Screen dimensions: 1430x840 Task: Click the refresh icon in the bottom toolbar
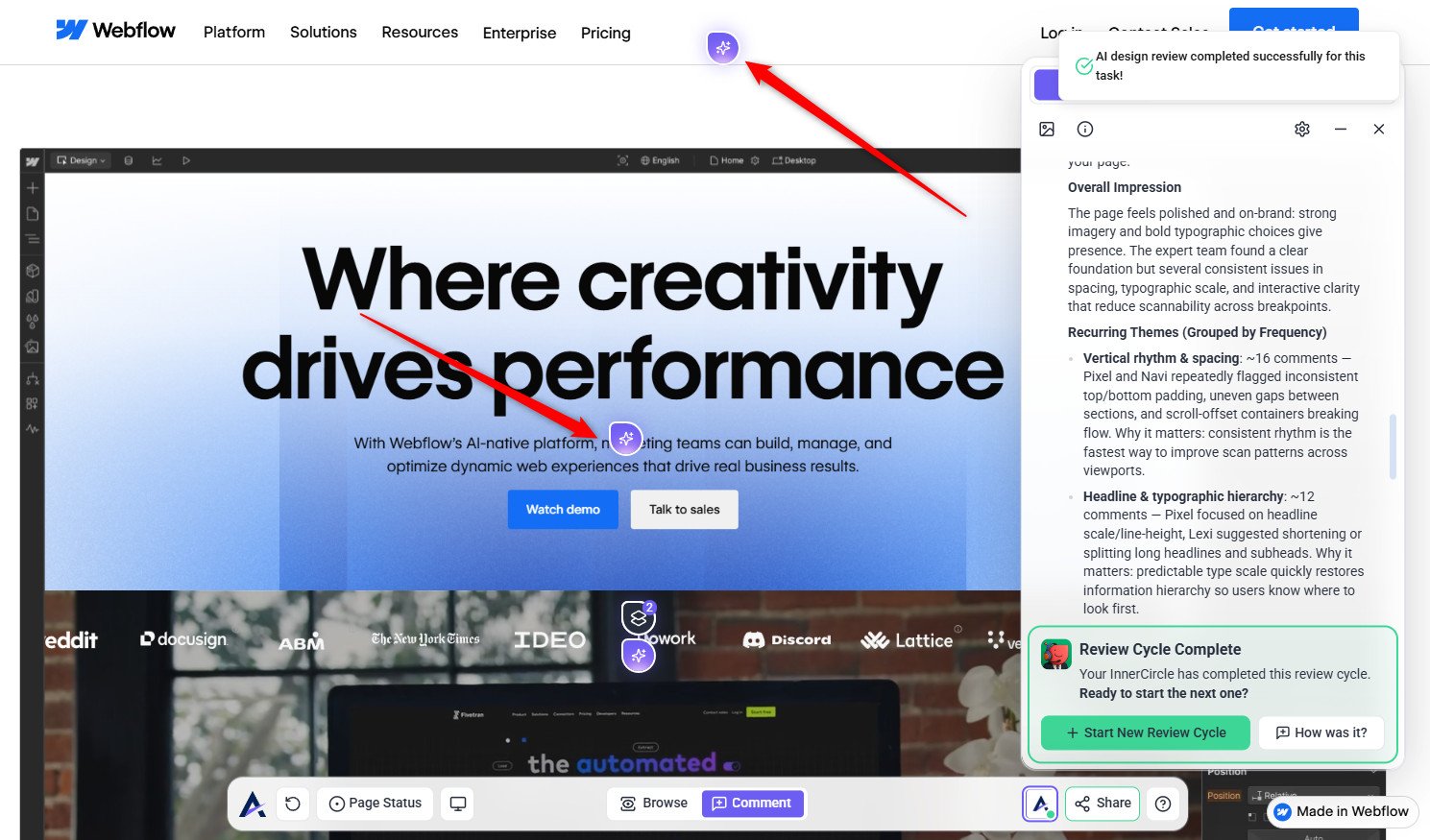[x=293, y=804]
